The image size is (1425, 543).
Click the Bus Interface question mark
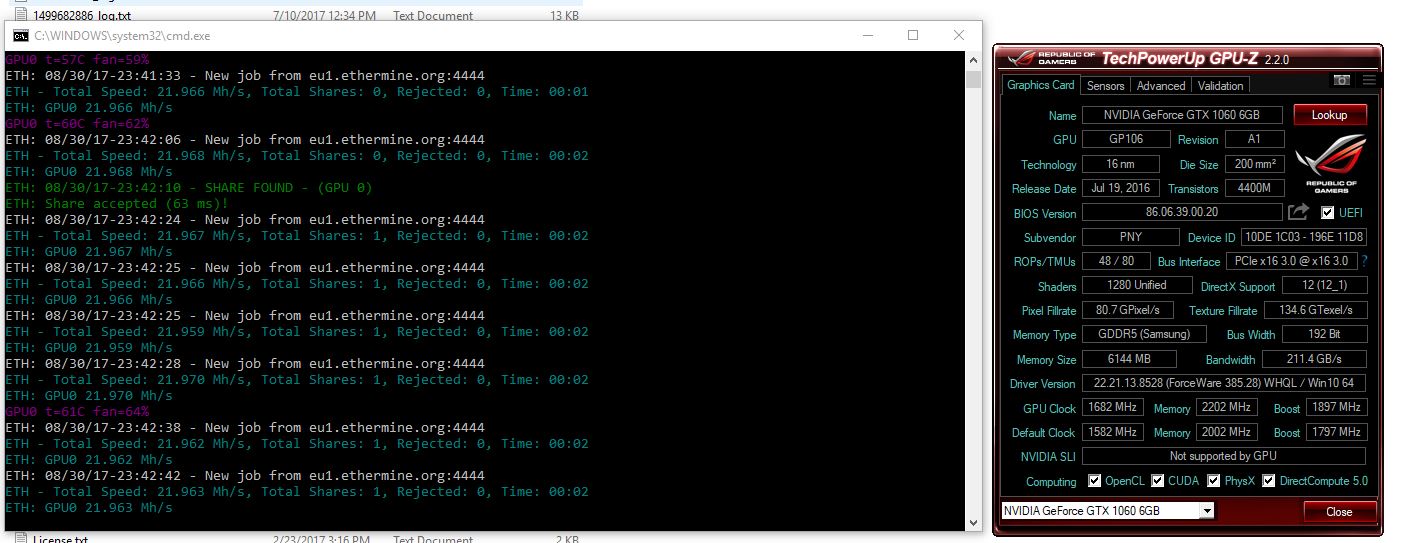(x=1364, y=261)
